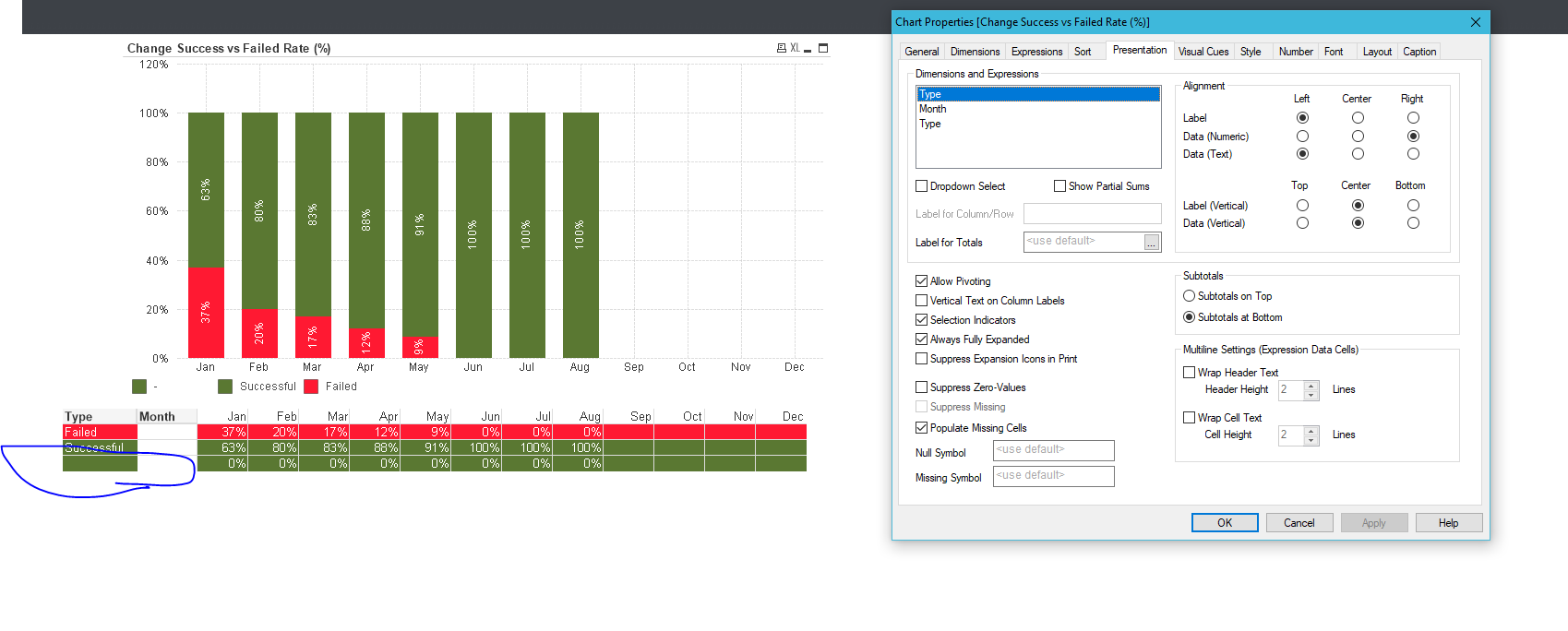Minimize the chart object using caption icon
Screen dimensions: 1568x631
click(x=808, y=49)
